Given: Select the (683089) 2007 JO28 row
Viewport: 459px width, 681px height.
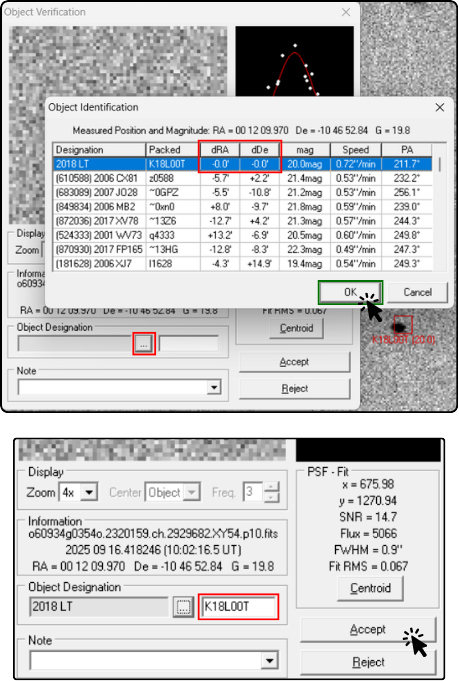Looking at the screenshot, I should pos(242,192).
